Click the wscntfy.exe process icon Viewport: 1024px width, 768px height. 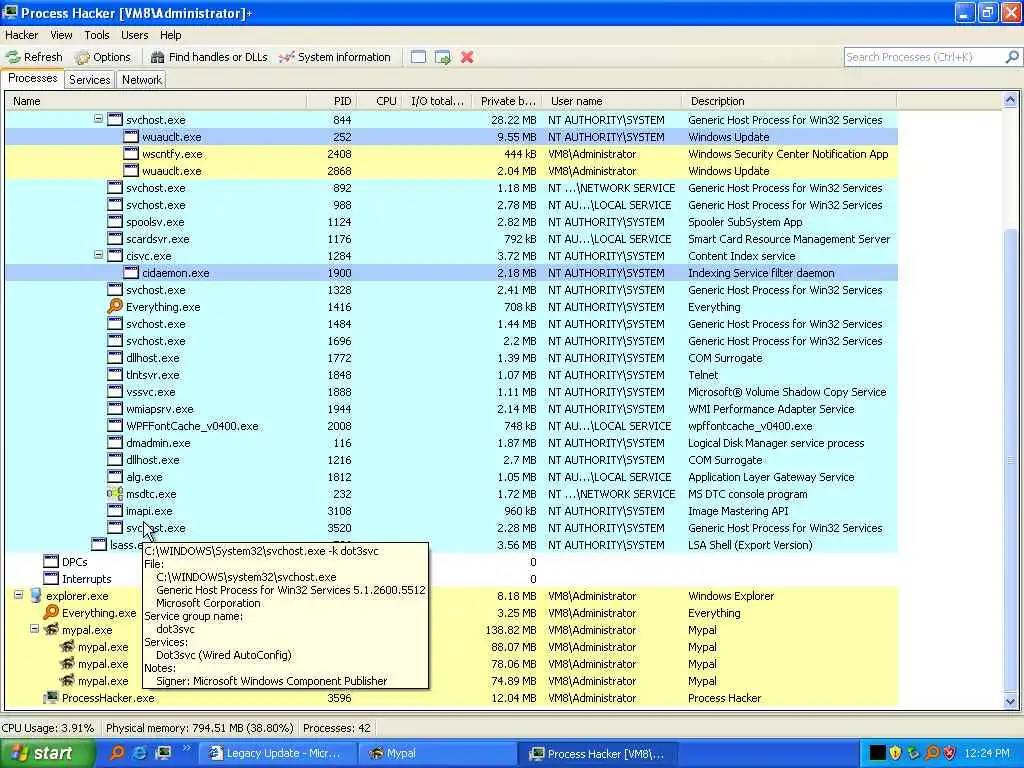(131, 154)
